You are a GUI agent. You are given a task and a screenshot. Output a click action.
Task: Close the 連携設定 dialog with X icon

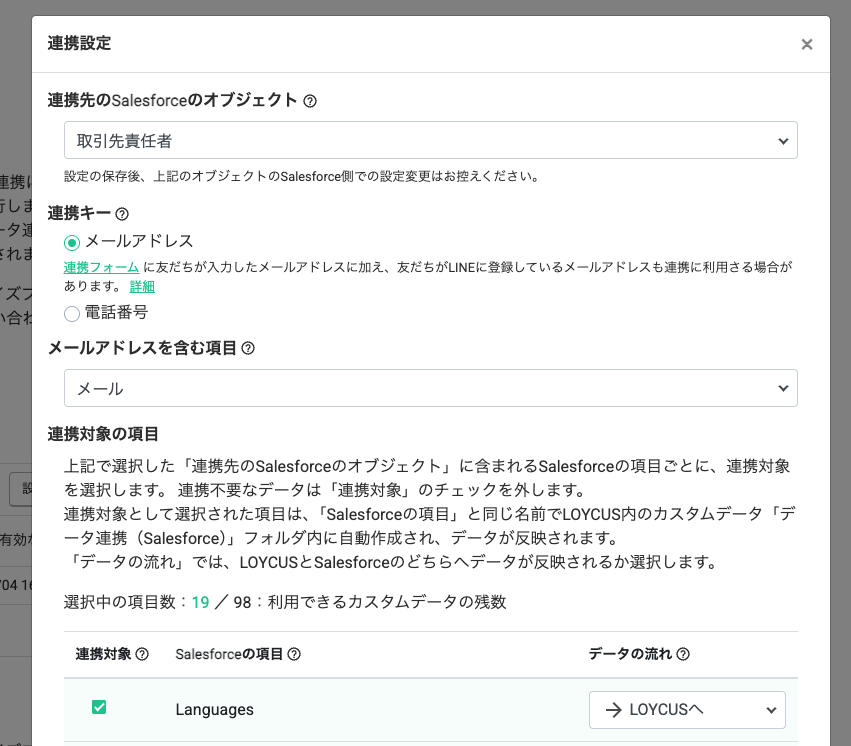coord(806,44)
